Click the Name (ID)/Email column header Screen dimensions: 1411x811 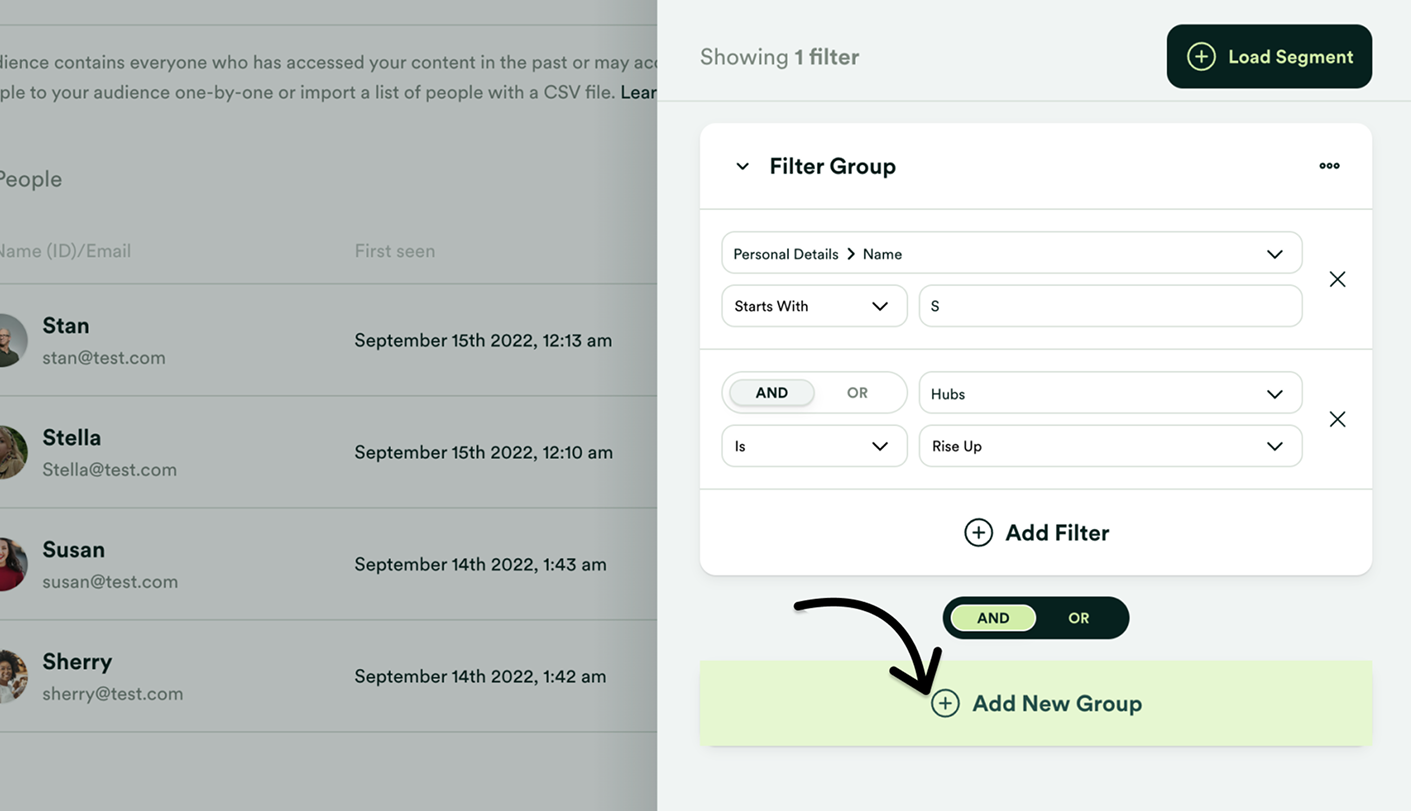coord(63,251)
